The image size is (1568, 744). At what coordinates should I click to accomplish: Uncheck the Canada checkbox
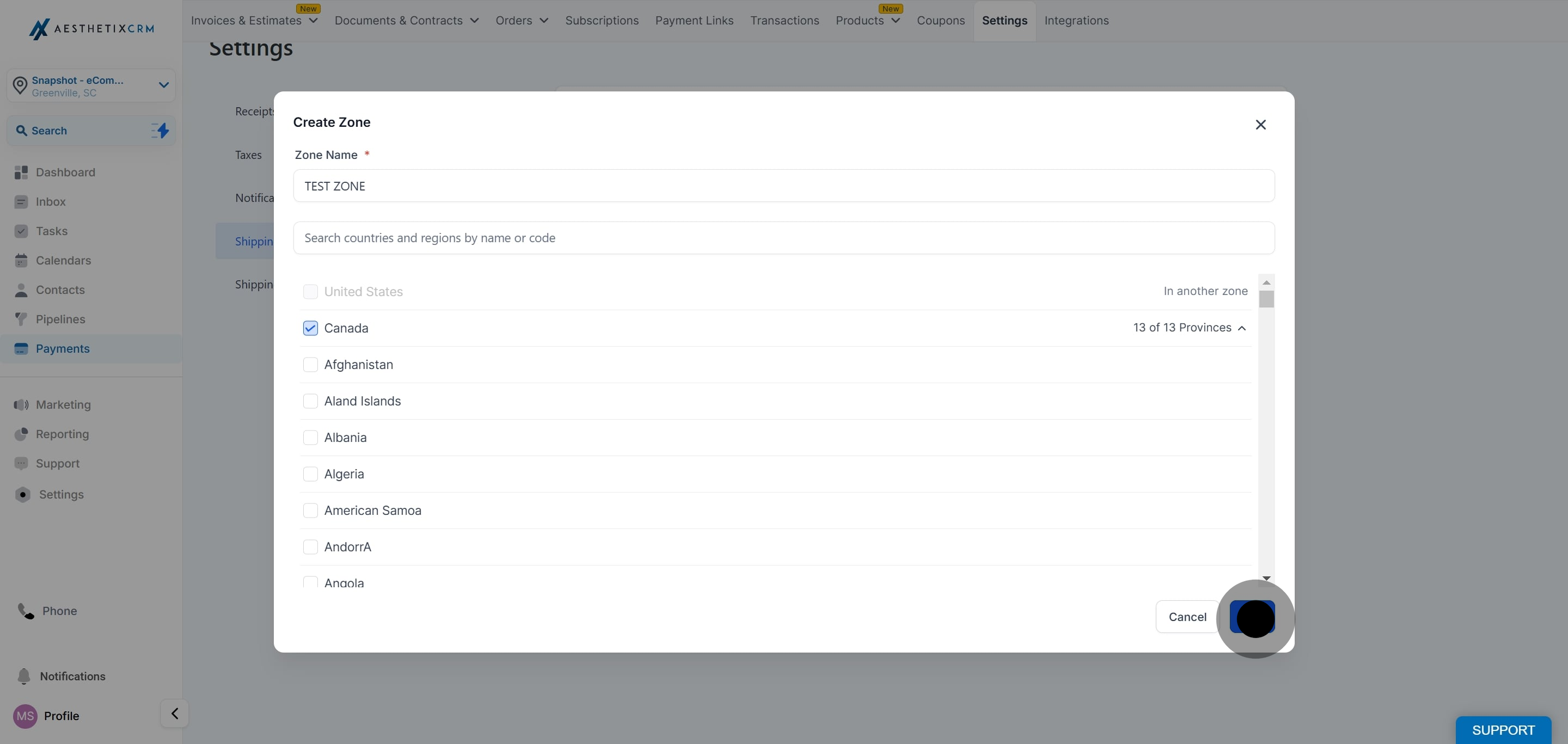pos(310,329)
